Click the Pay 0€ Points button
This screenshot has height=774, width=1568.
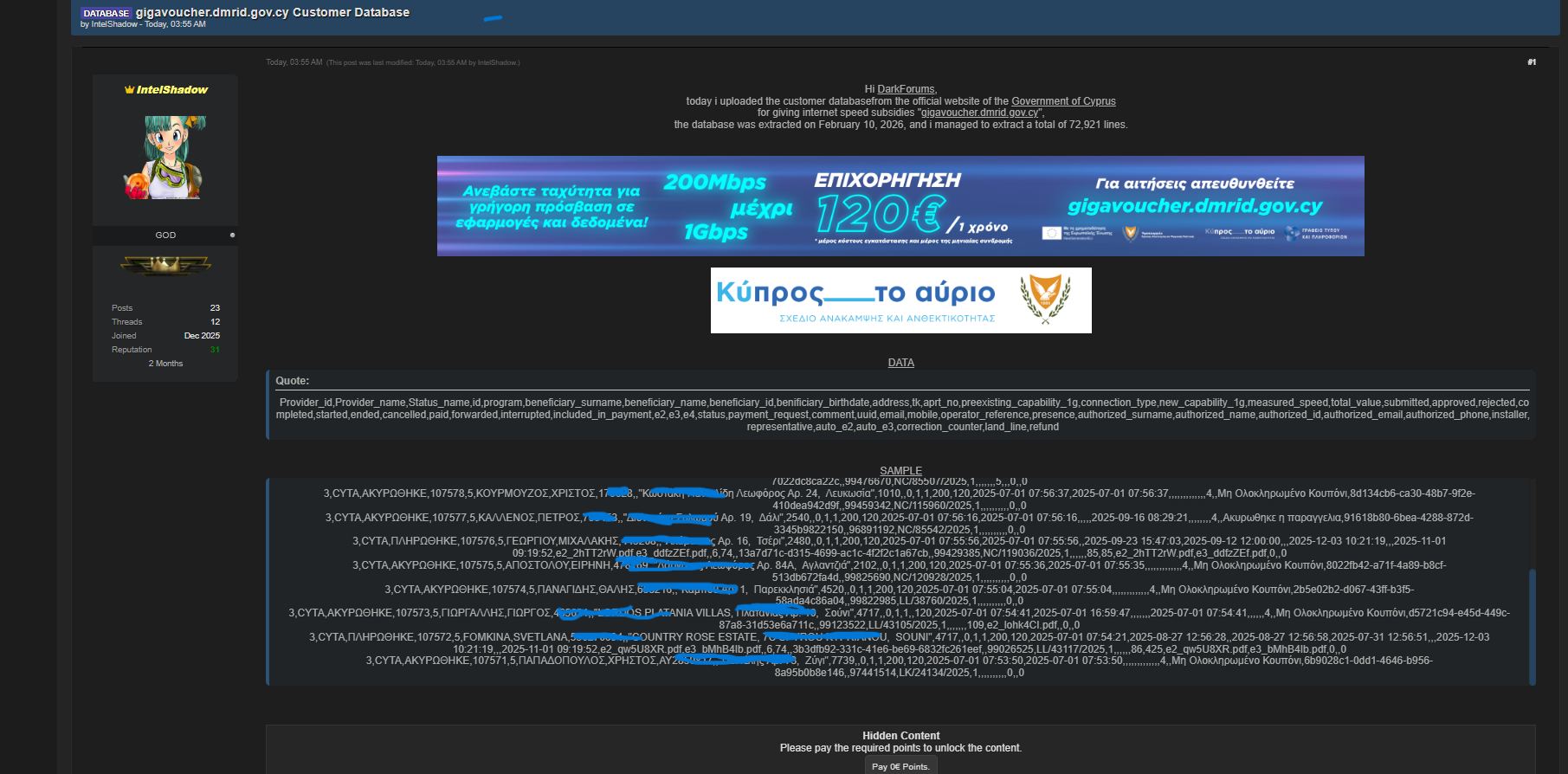pos(900,766)
